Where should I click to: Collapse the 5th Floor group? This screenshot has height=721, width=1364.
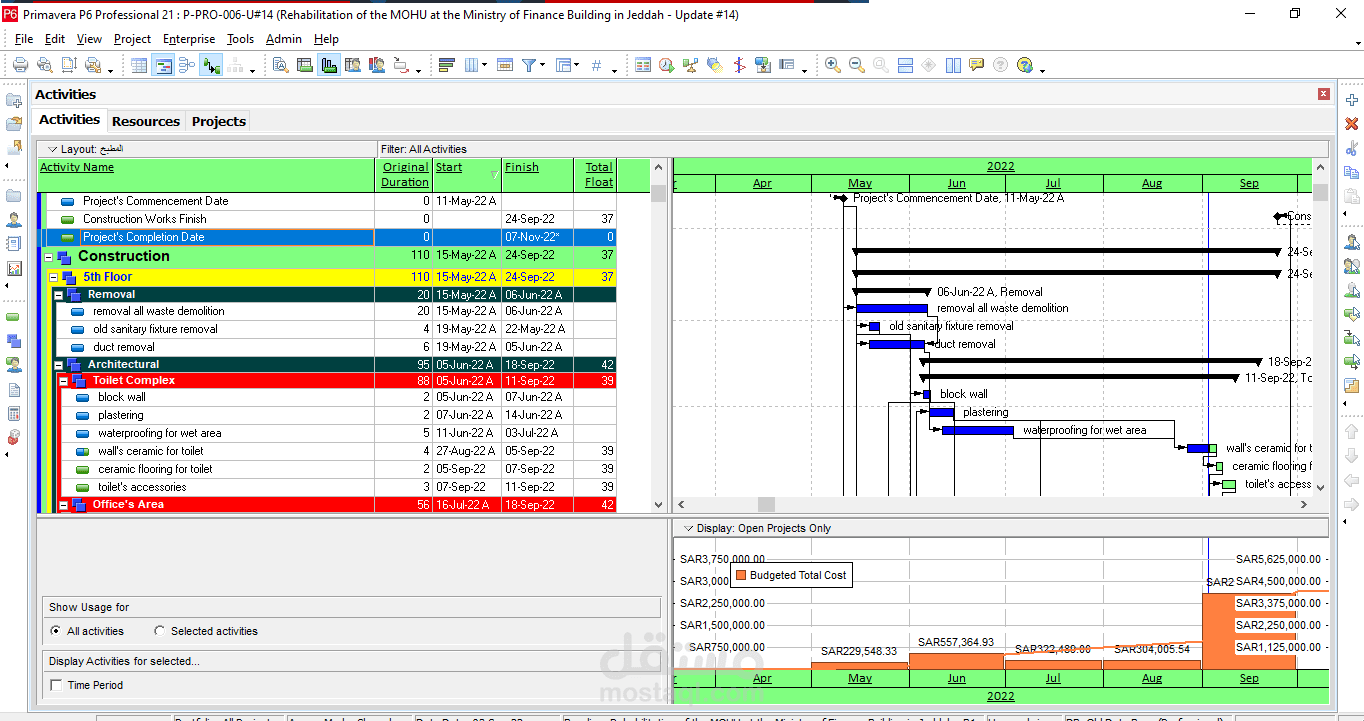click(54, 277)
